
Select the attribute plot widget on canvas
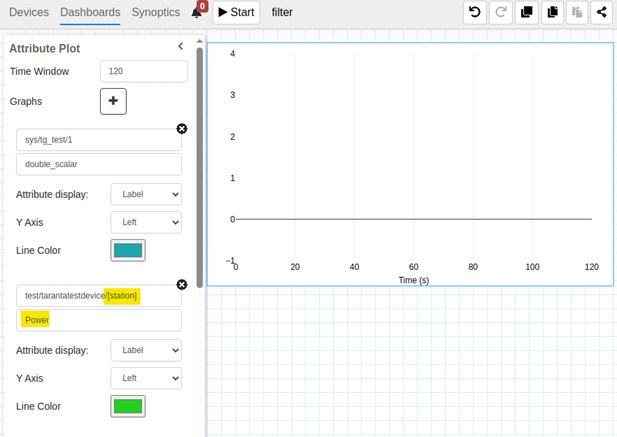410,164
